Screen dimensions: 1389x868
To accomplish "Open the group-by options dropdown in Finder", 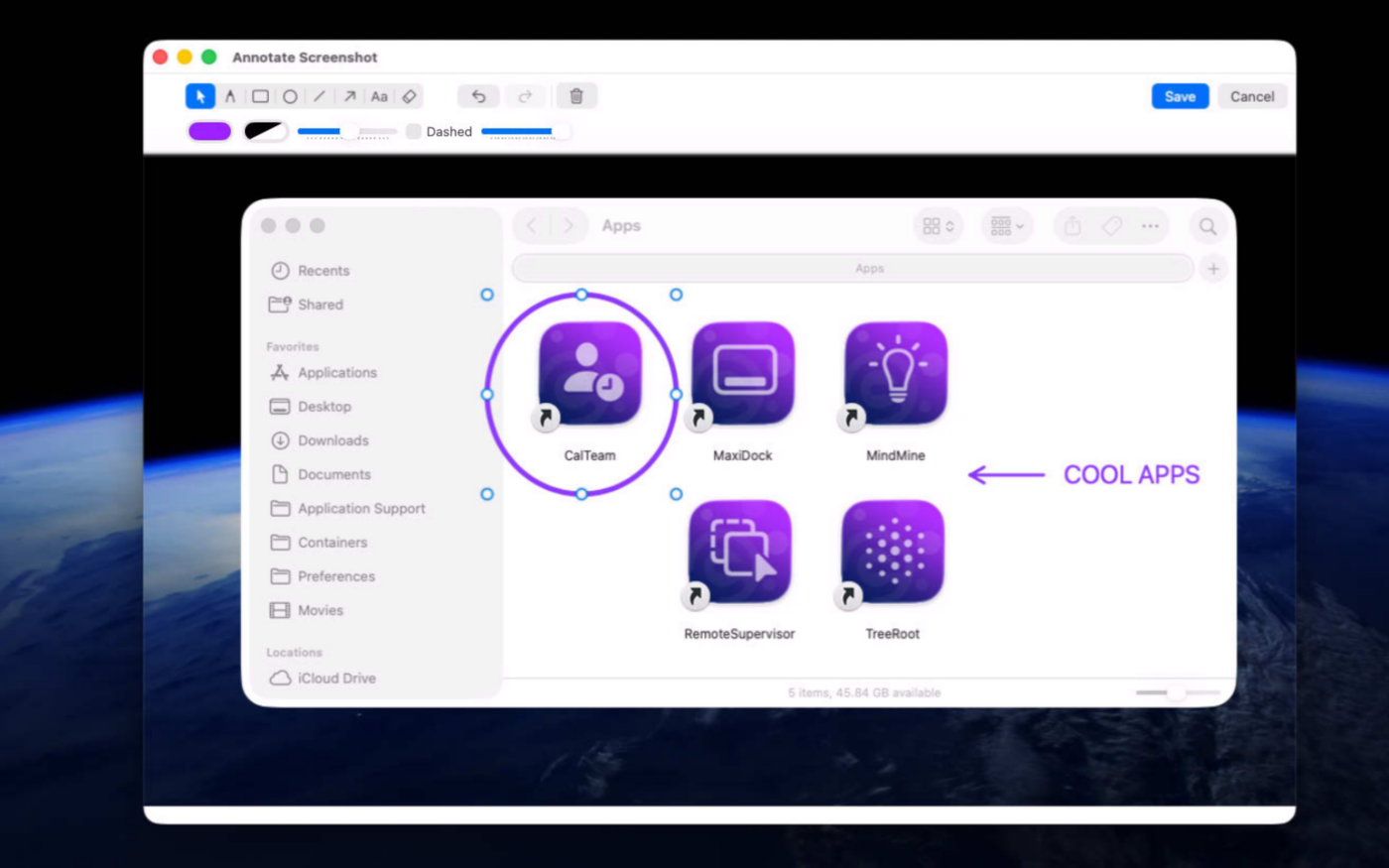I will coord(1006,226).
